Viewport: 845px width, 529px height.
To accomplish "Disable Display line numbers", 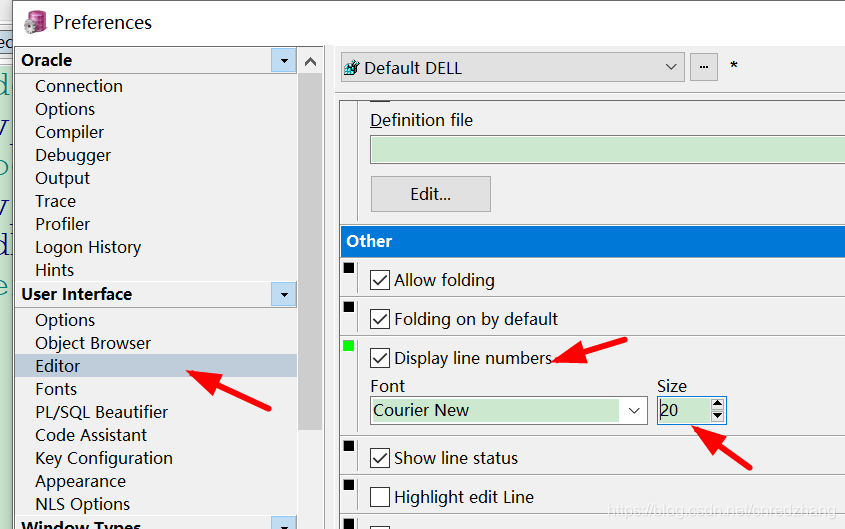I will (380, 358).
